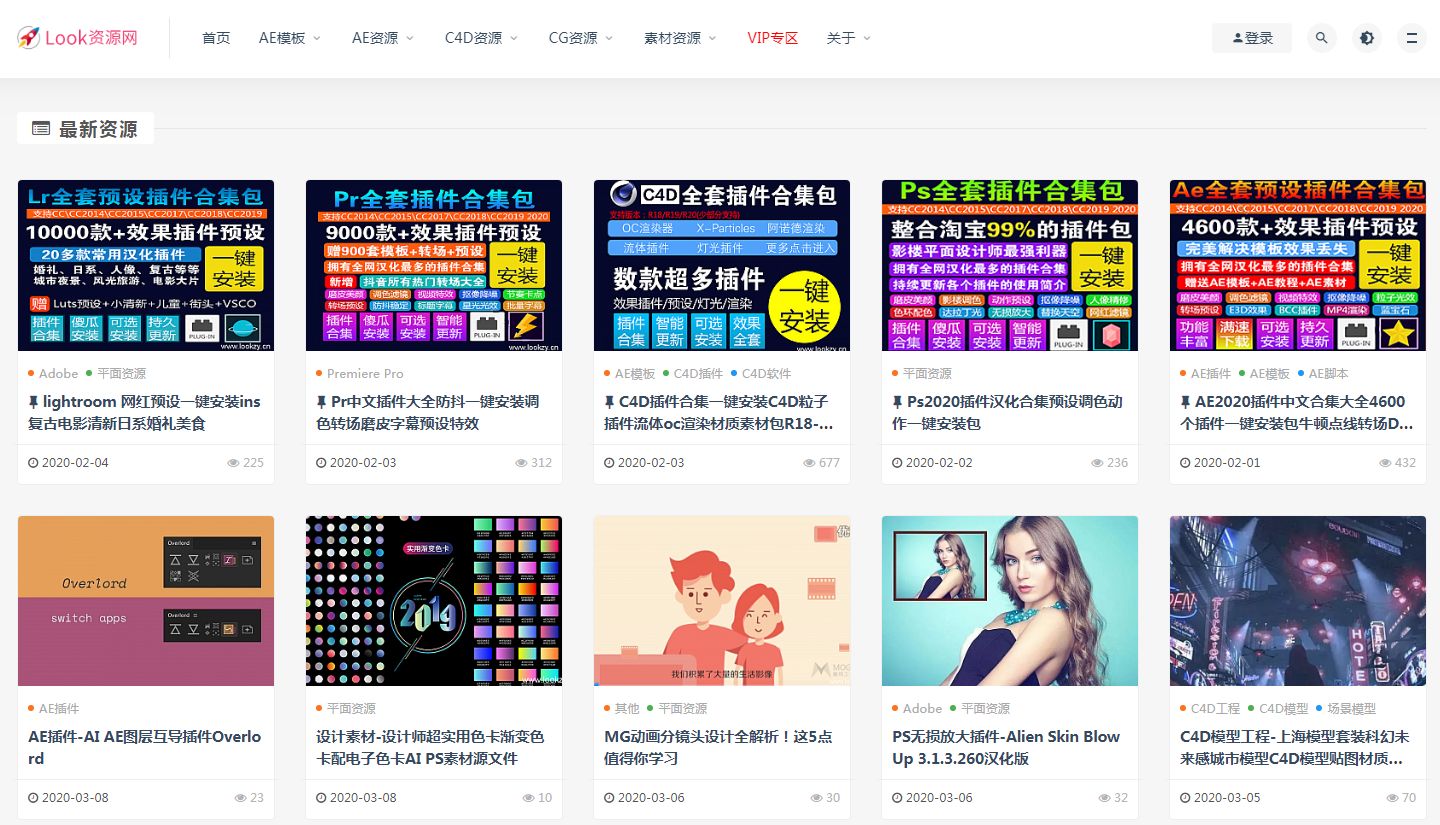Click the eye view count 312
Screen dimensions: 1440x825
click(x=533, y=463)
